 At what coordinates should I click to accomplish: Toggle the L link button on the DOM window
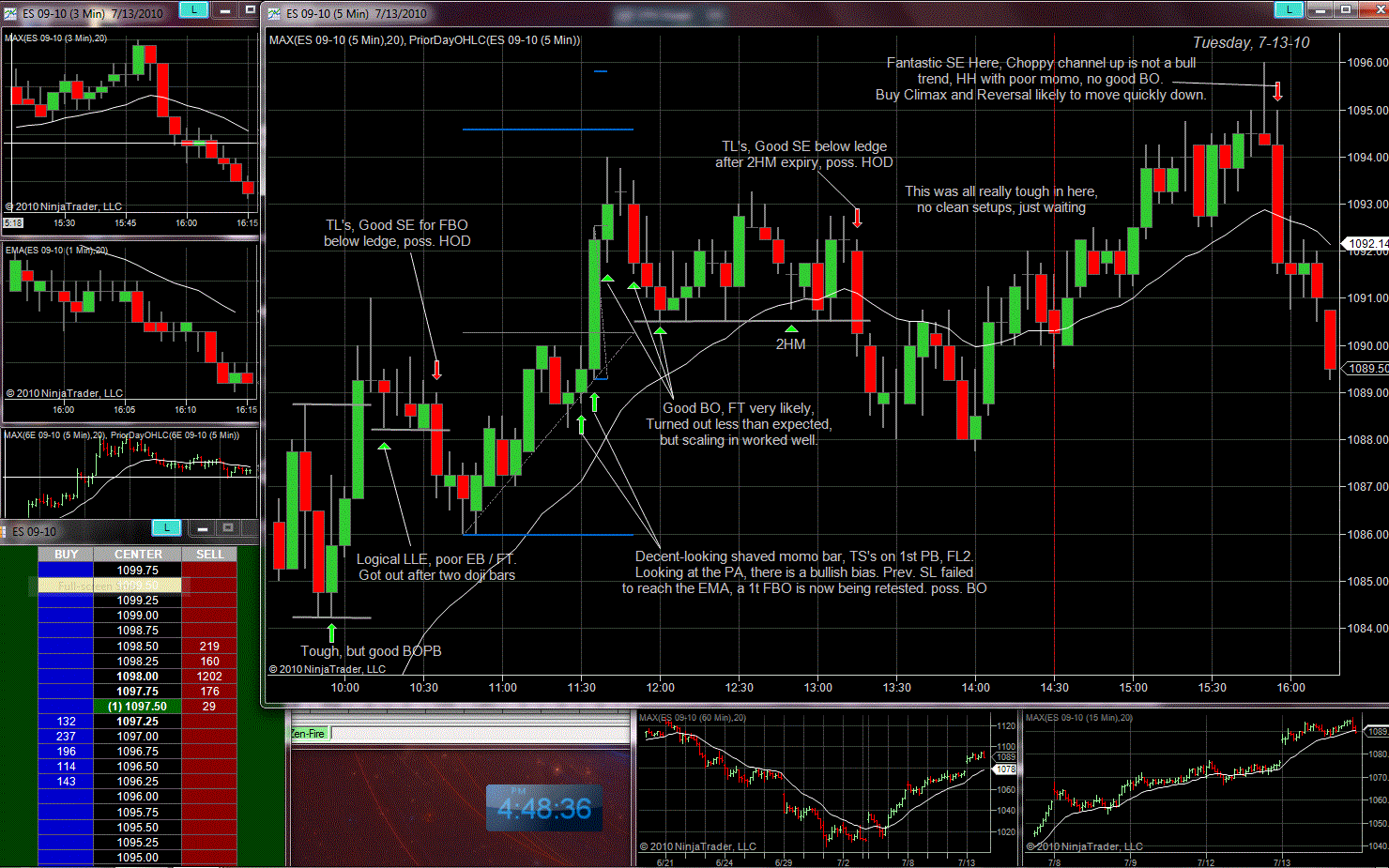point(166,528)
